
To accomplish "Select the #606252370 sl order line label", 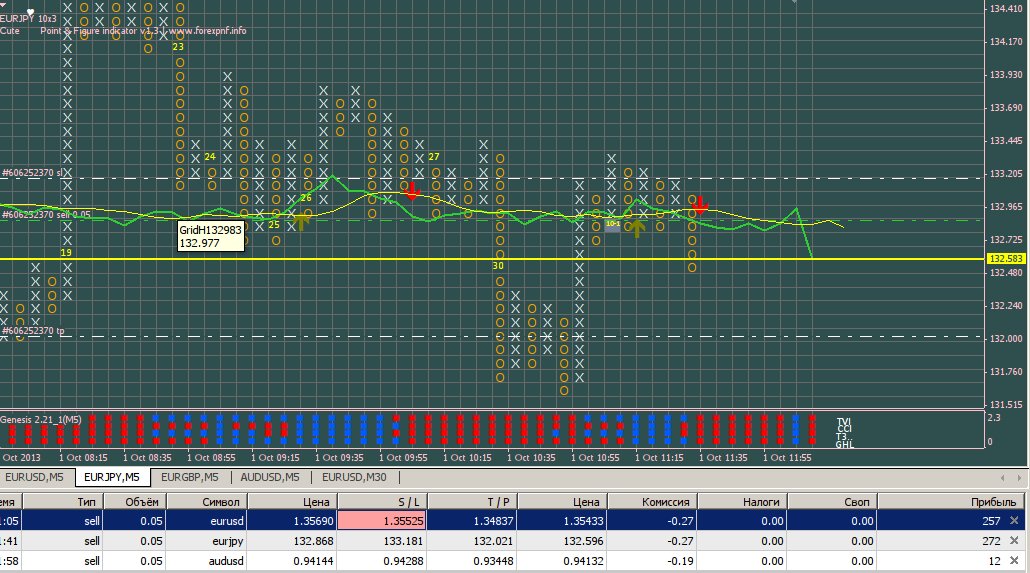I will [x=32, y=173].
